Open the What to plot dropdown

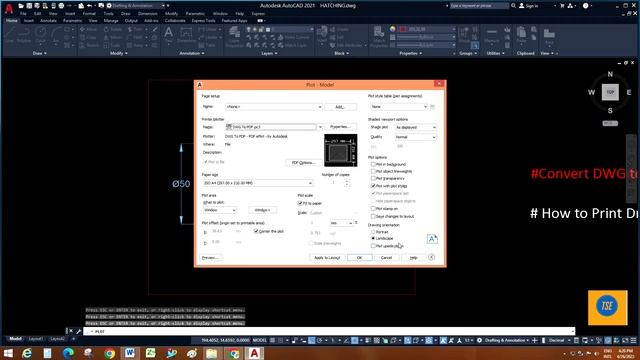(220, 210)
